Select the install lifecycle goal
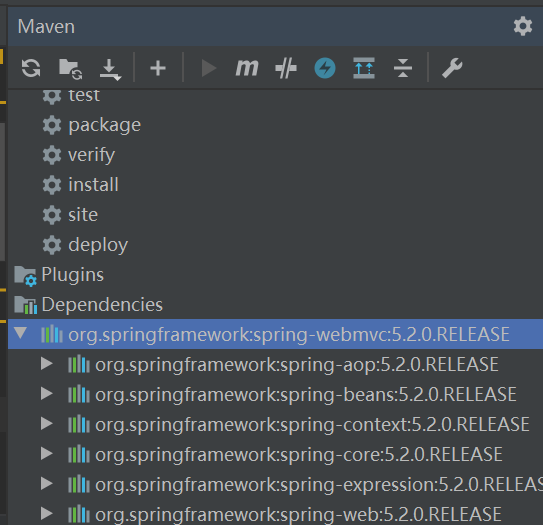 point(93,185)
